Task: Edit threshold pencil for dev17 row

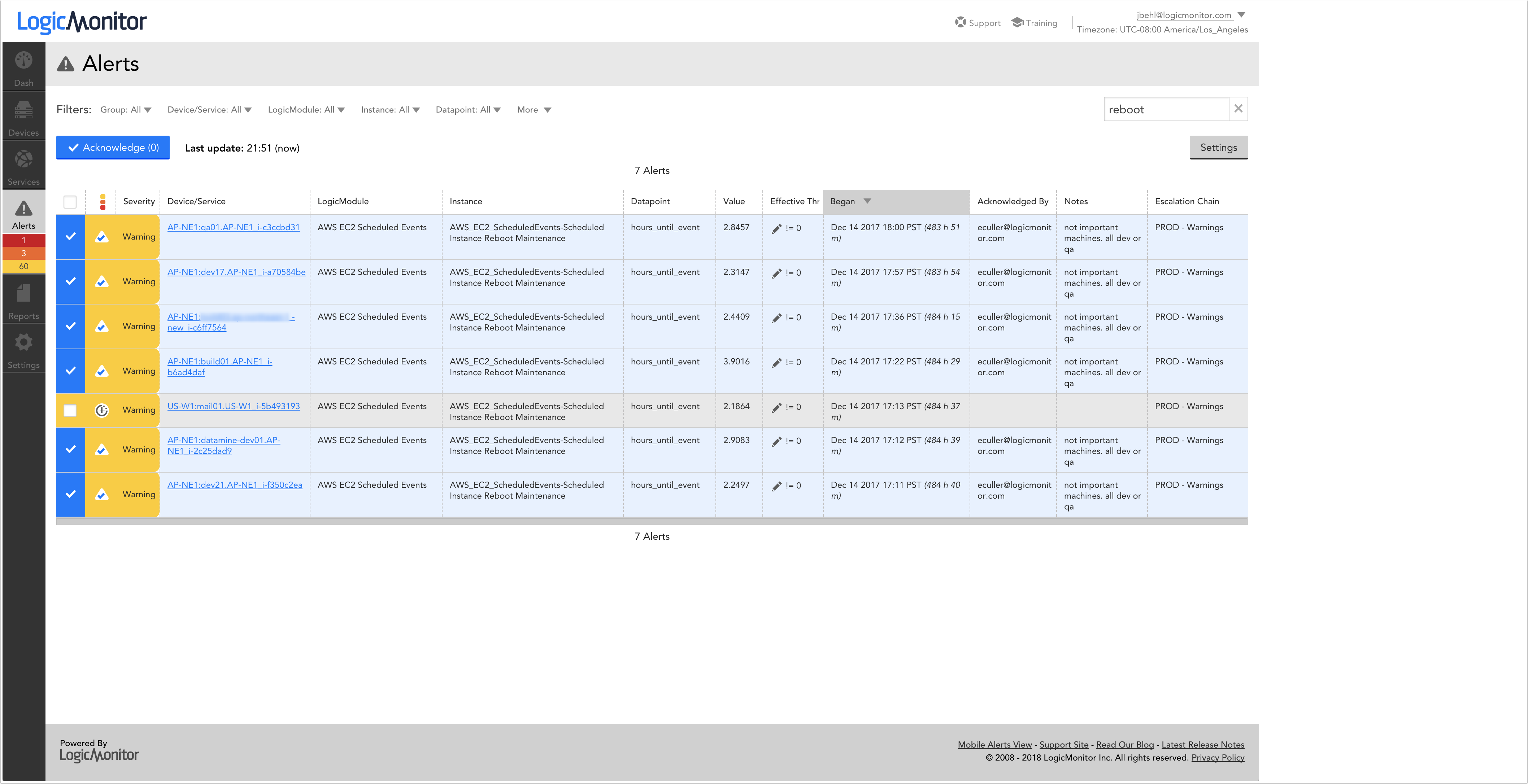Action: point(776,273)
